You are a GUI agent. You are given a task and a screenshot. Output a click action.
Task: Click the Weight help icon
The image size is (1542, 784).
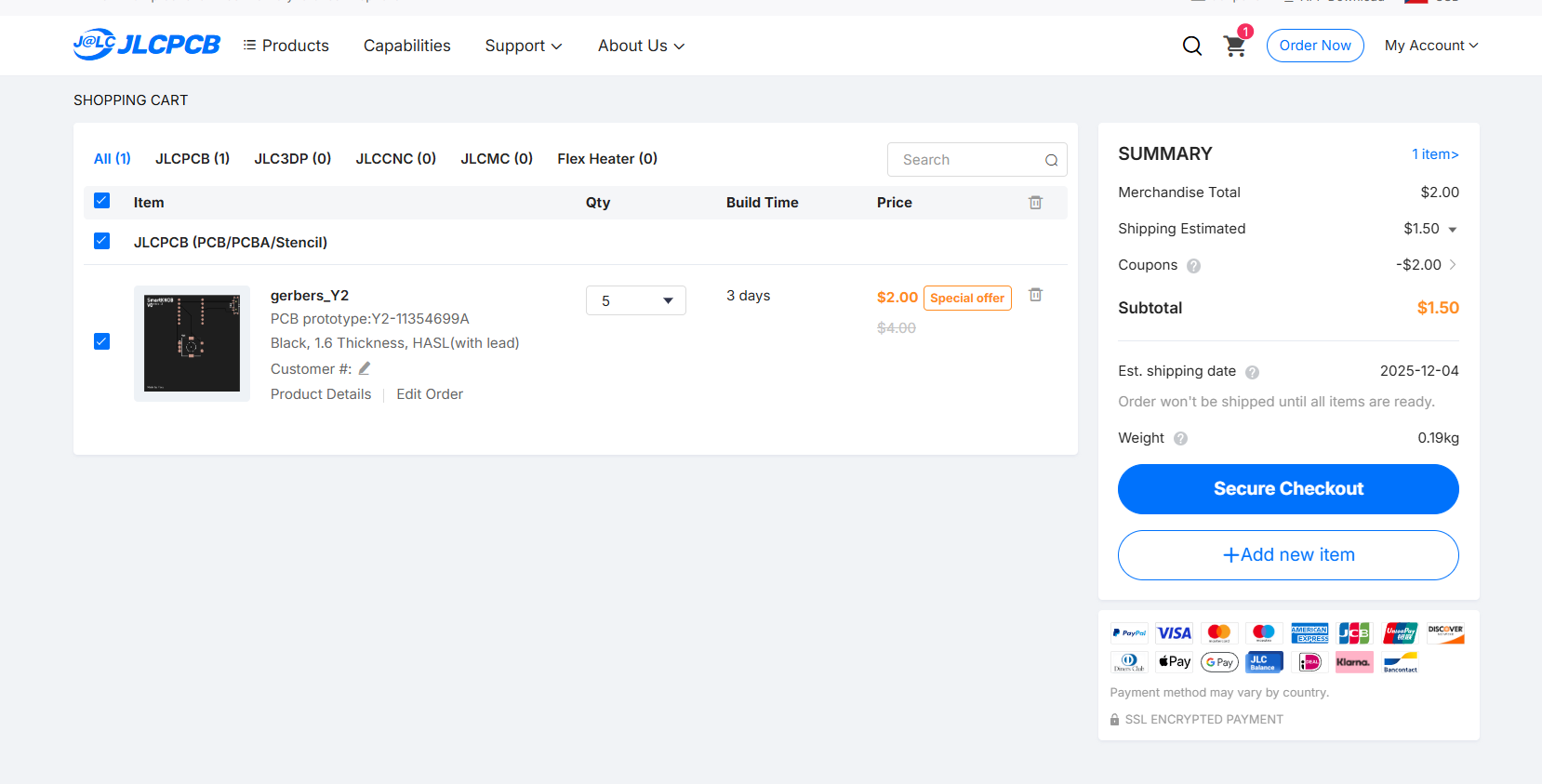[1180, 439]
